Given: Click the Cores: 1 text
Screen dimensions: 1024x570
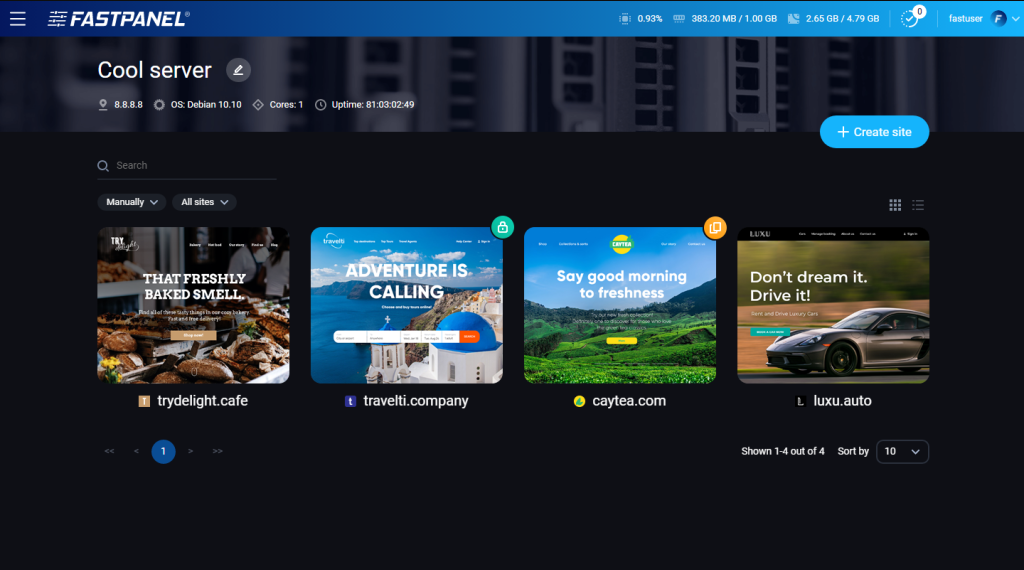Looking at the screenshot, I should pyautogui.click(x=286, y=104).
